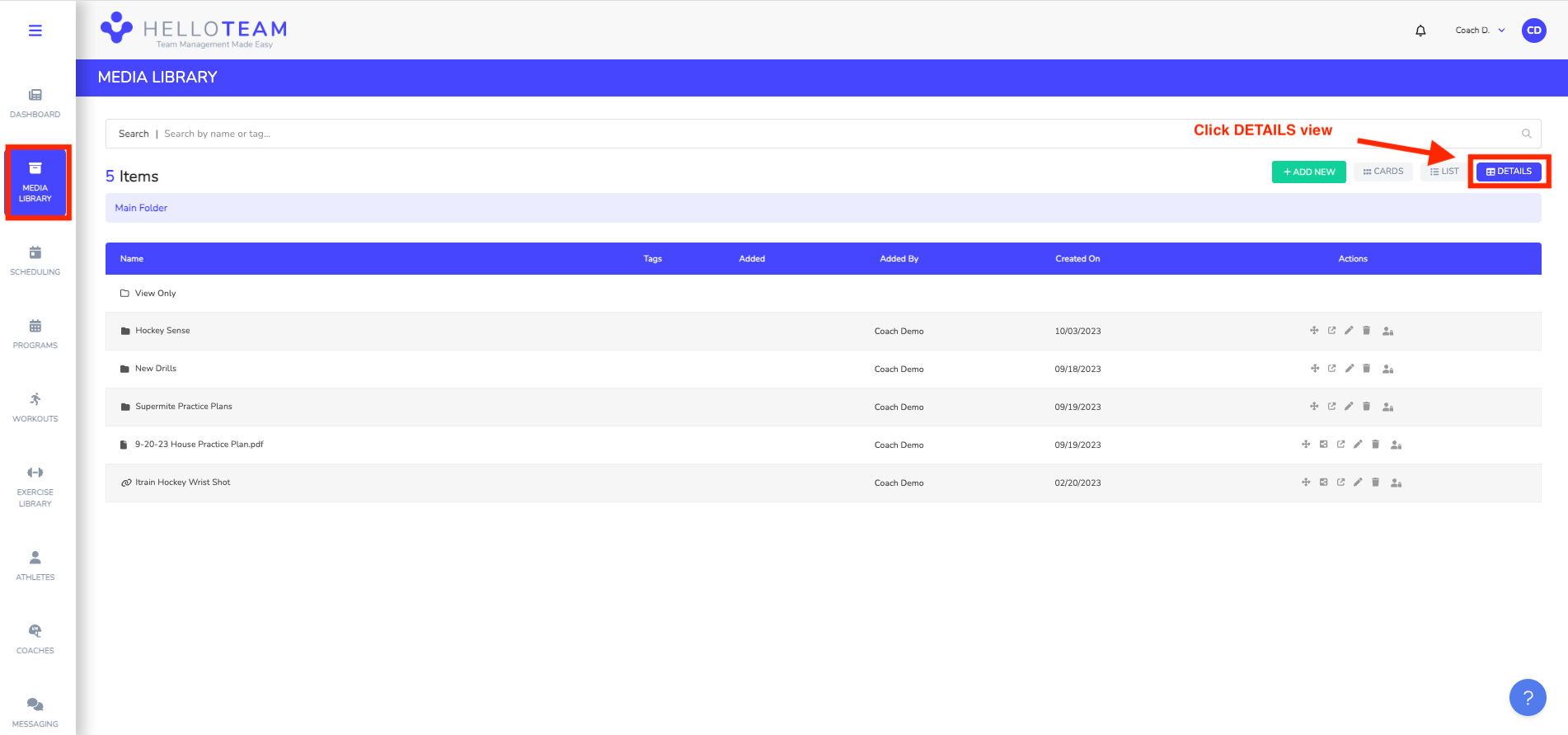Viewport: 1568px width, 735px height.
Task: Open the Hockey Sense folder
Action: click(x=162, y=331)
